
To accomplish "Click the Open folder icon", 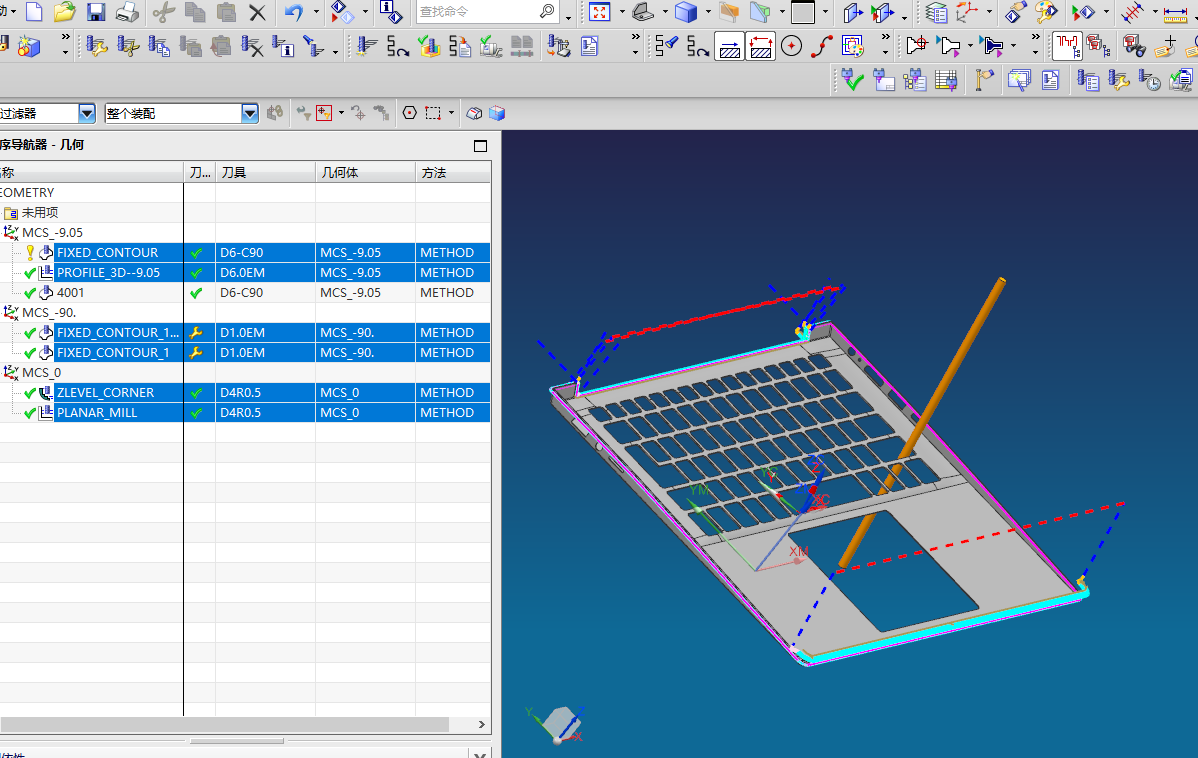I will click(x=65, y=12).
